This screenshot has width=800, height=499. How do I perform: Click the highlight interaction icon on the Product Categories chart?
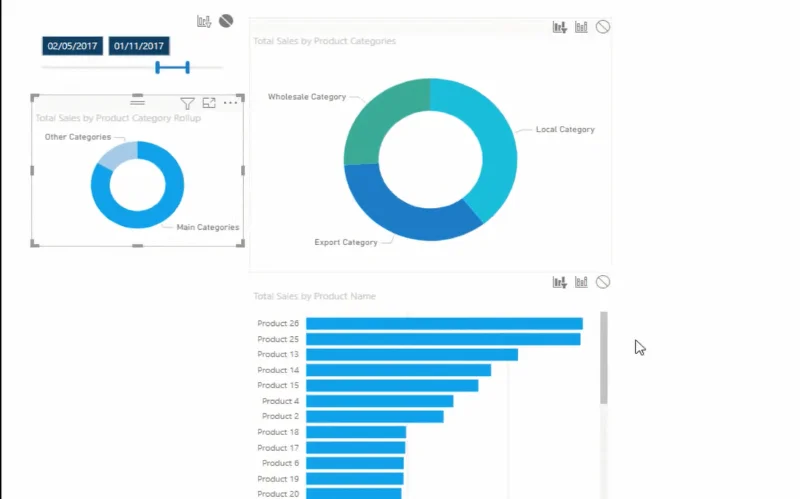tap(581, 27)
